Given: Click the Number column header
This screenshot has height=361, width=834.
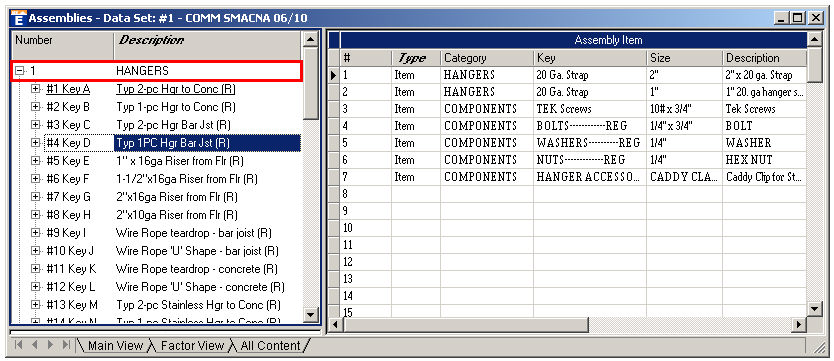Looking at the screenshot, I should click(x=63, y=45).
